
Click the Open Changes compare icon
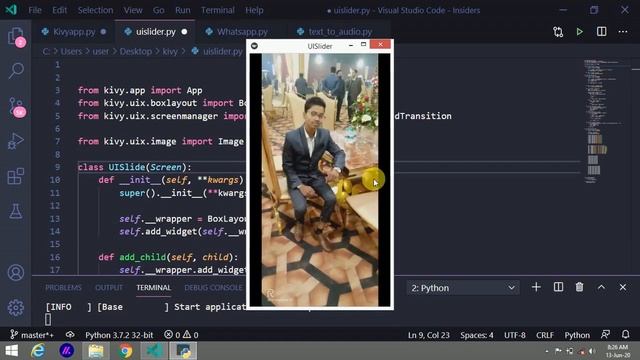coord(558,32)
